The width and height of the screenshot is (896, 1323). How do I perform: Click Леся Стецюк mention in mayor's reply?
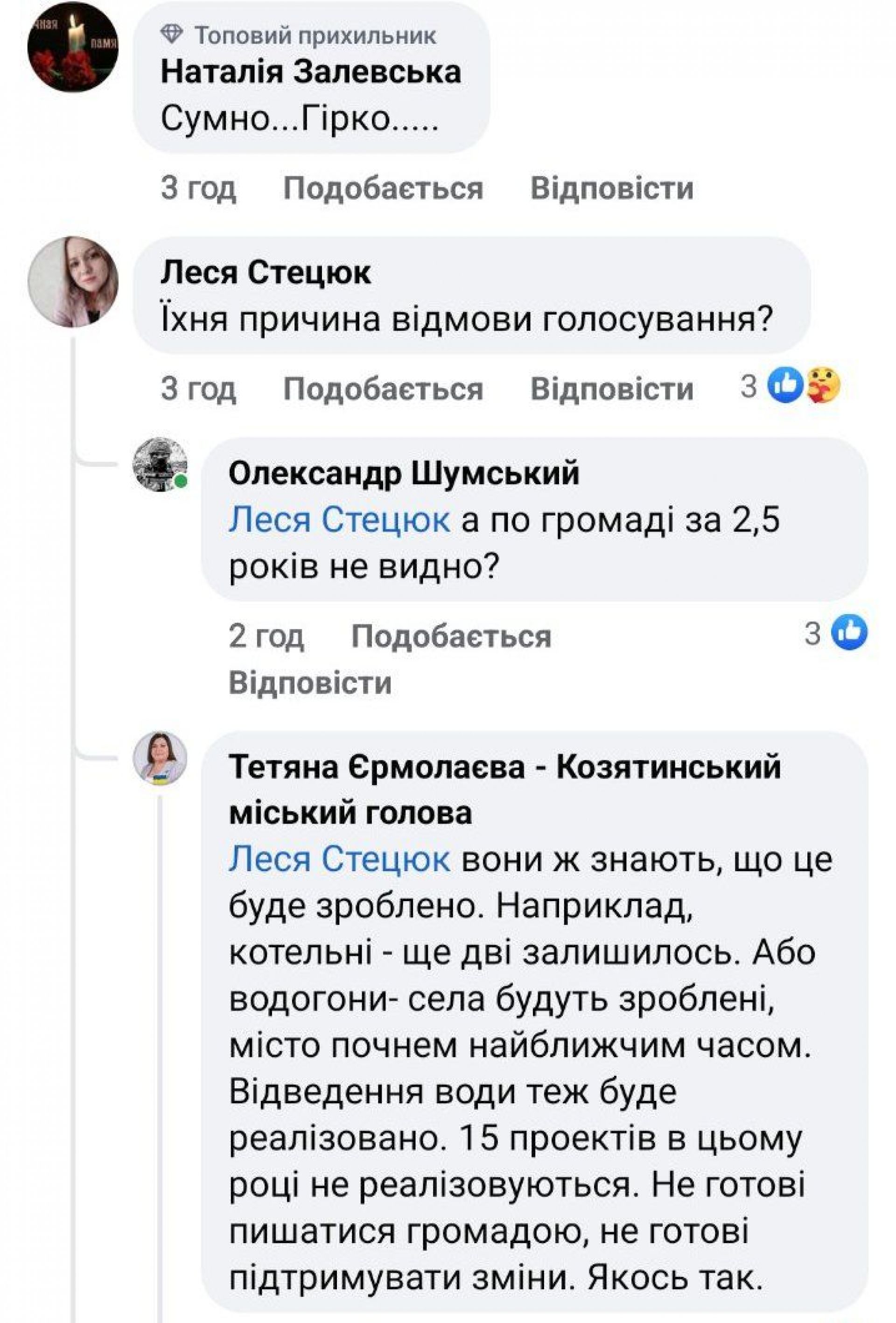click(x=339, y=860)
